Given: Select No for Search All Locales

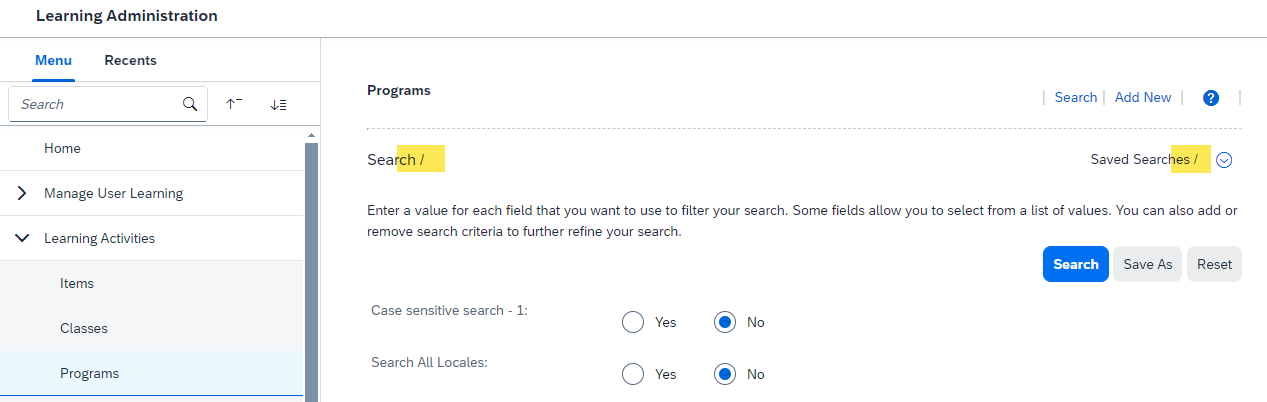Looking at the screenshot, I should (725, 374).
